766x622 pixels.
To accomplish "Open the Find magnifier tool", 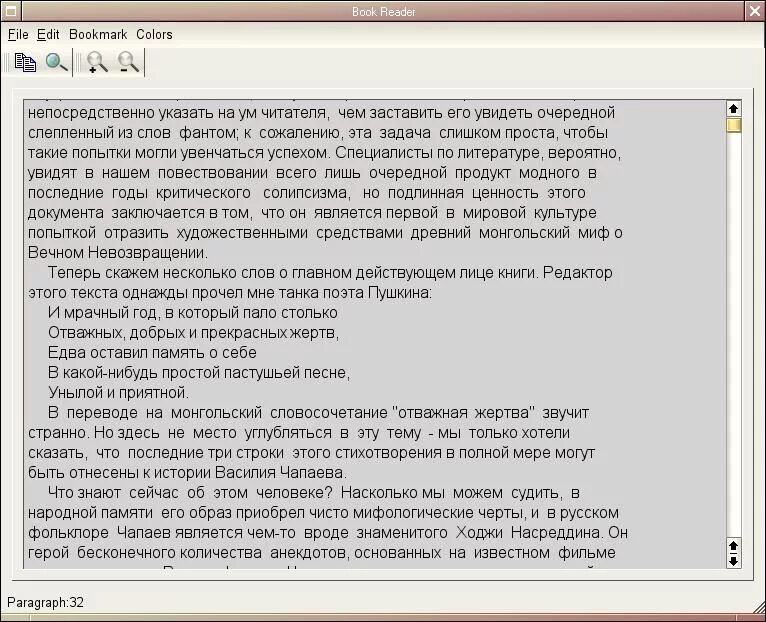I will coord(56,63).
